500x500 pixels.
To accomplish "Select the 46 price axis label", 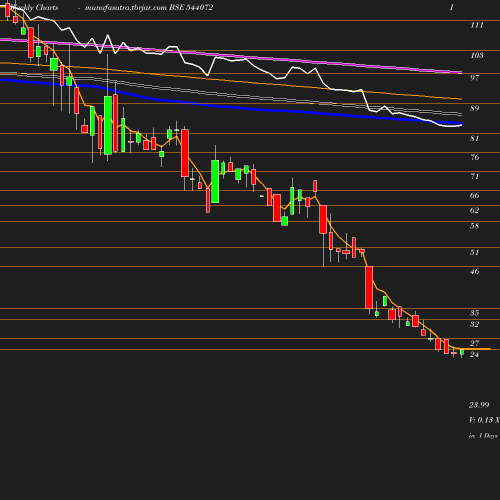I will (475, 271).
